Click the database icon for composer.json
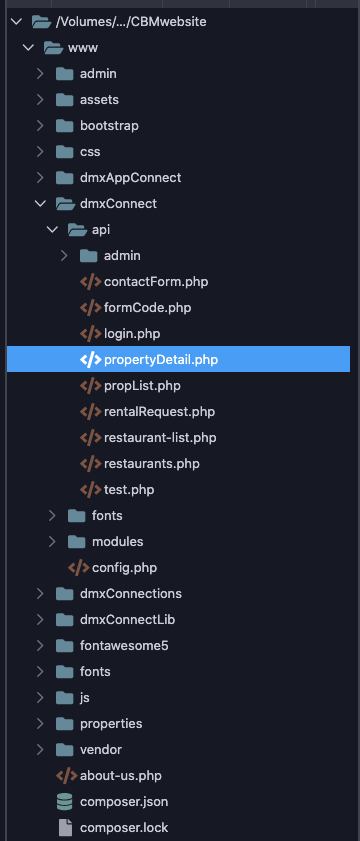This screenshot has width=360, height=841. coord(64,802)
